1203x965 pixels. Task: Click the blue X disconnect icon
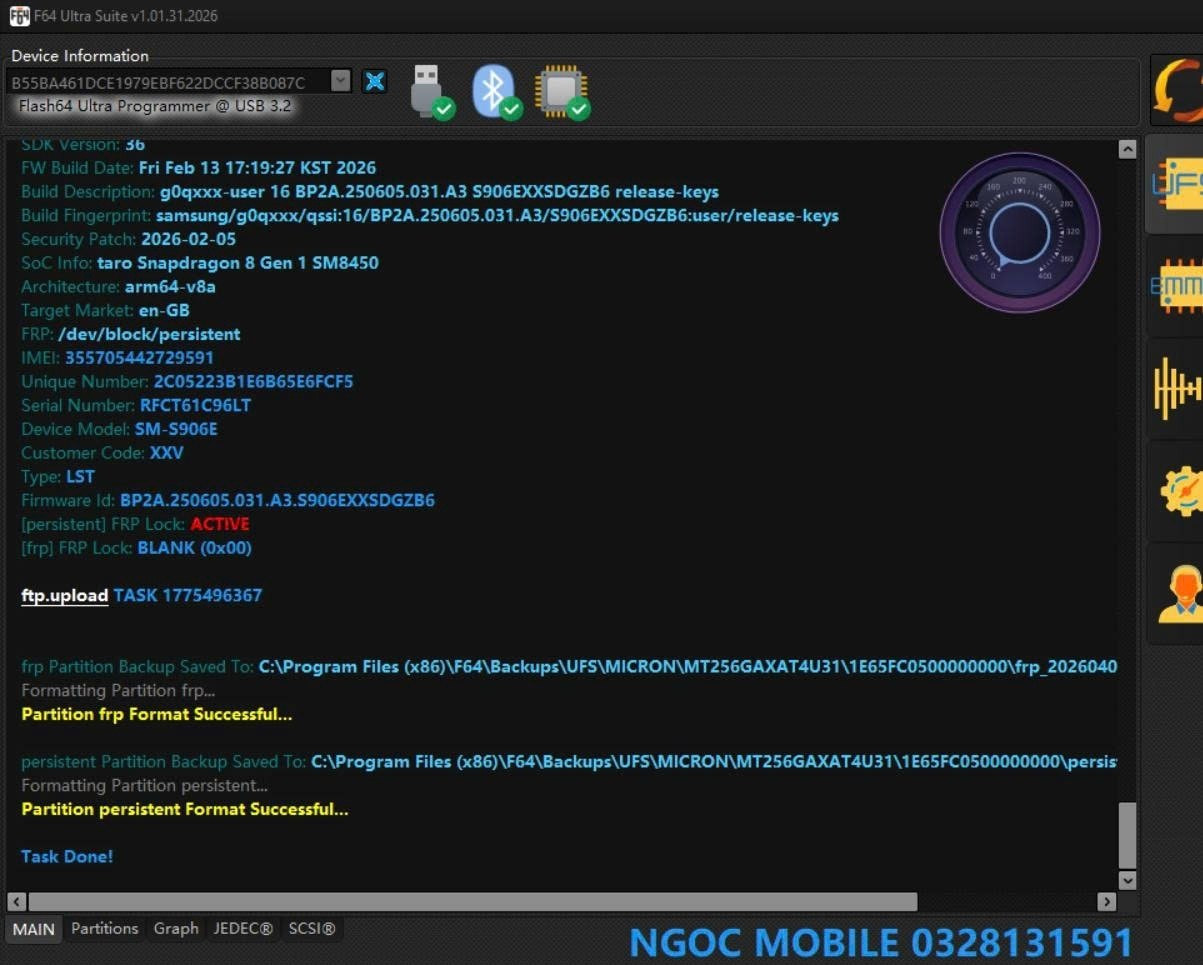tap(375, 82)
